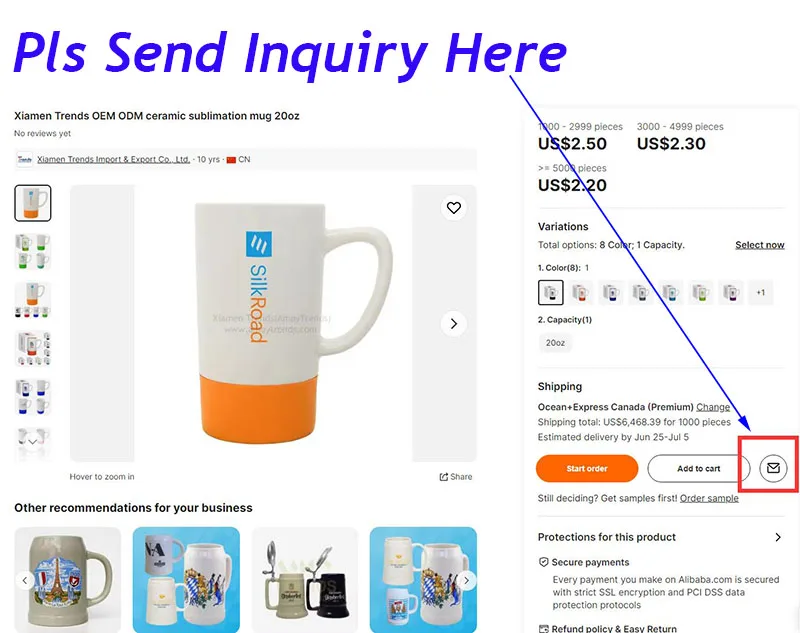
Task: Click Change shipping method link
Action: 713,407
